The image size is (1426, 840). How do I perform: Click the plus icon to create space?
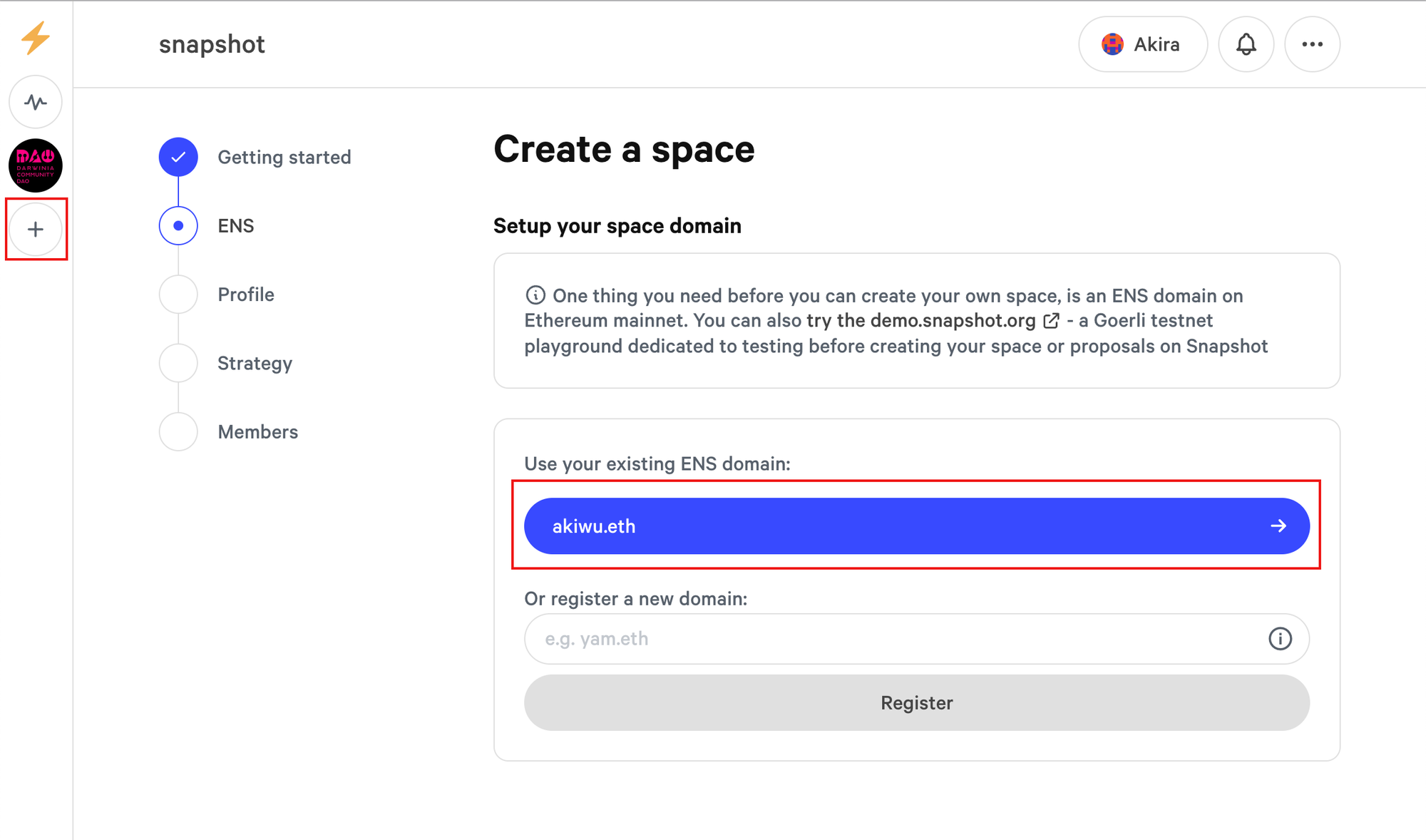pyautogui.click(x=36, y=230)
